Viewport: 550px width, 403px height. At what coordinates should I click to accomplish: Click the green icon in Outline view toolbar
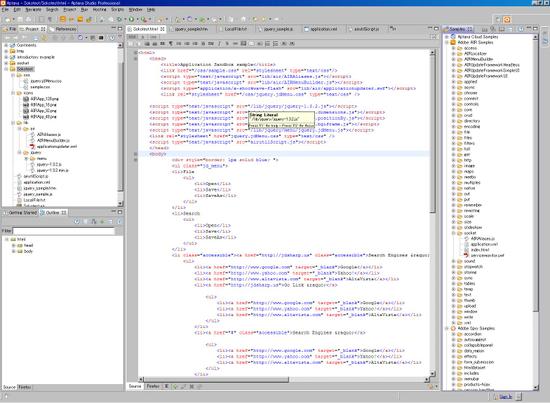point(102,221)
